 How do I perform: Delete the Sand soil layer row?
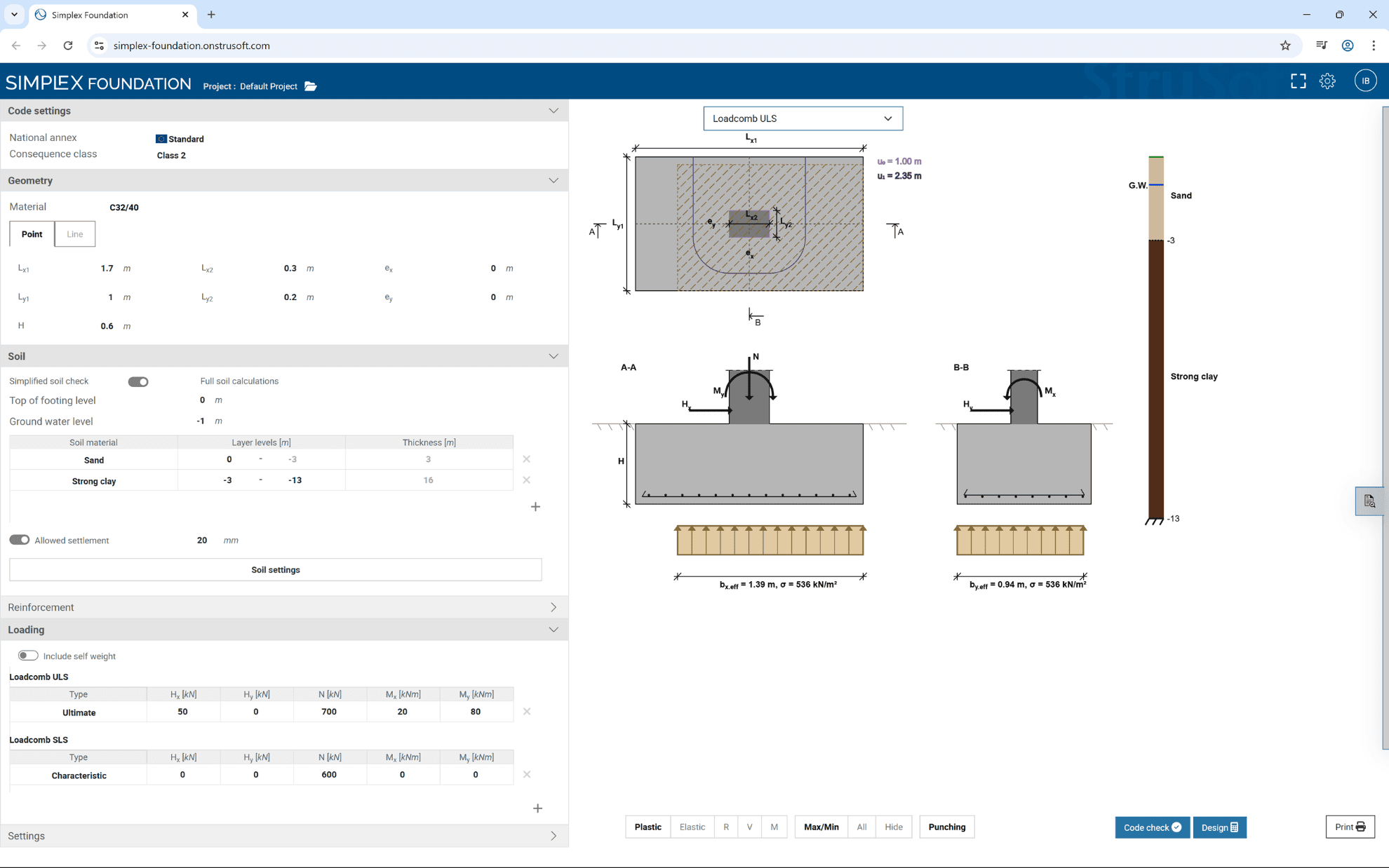tap(527, 459)
